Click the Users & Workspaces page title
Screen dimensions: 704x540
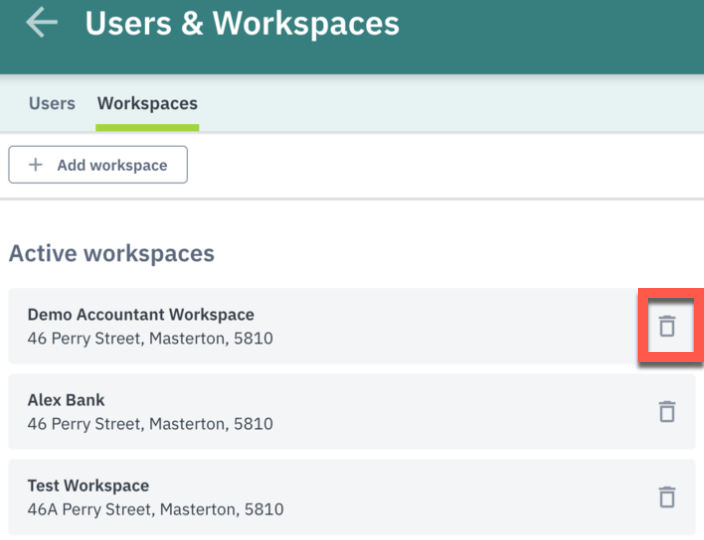click(x=242, y=23)
